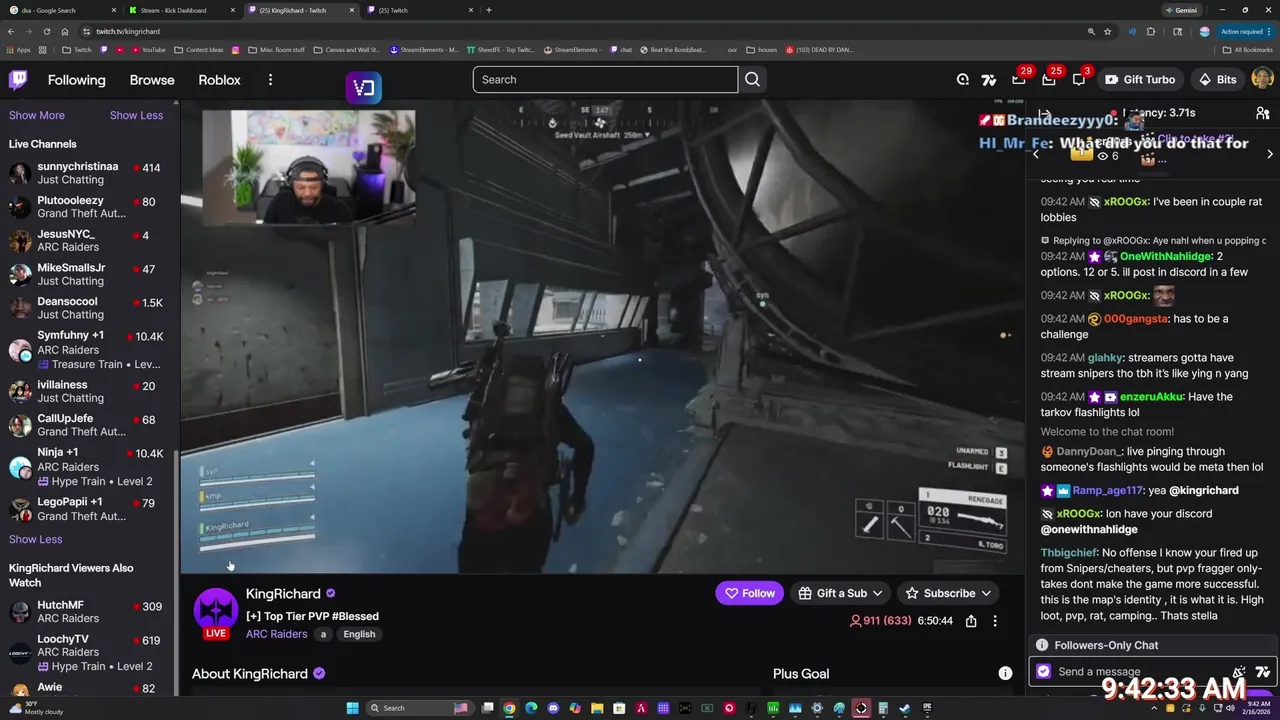Open the Subscribe dropdown
1280x720 pixels.
948,593
